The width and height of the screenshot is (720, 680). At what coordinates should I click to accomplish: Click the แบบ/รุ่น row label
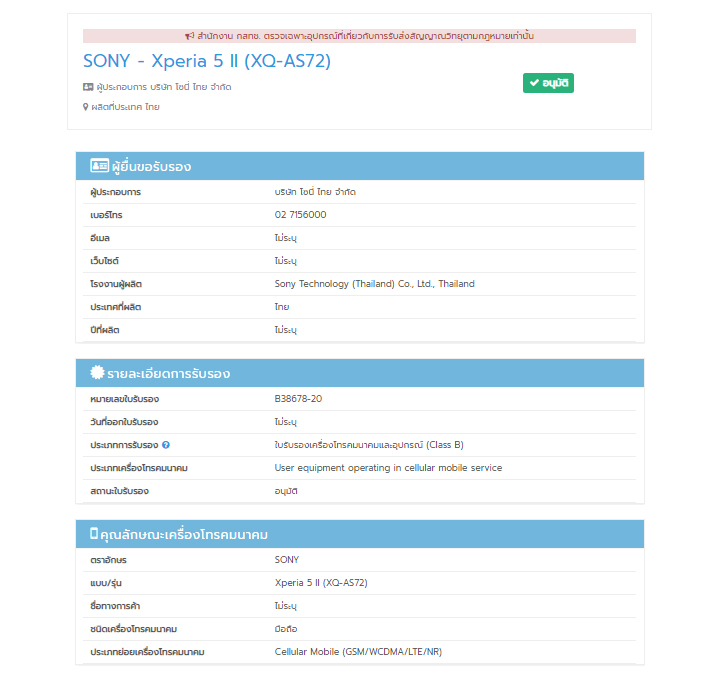coord(106,583)
